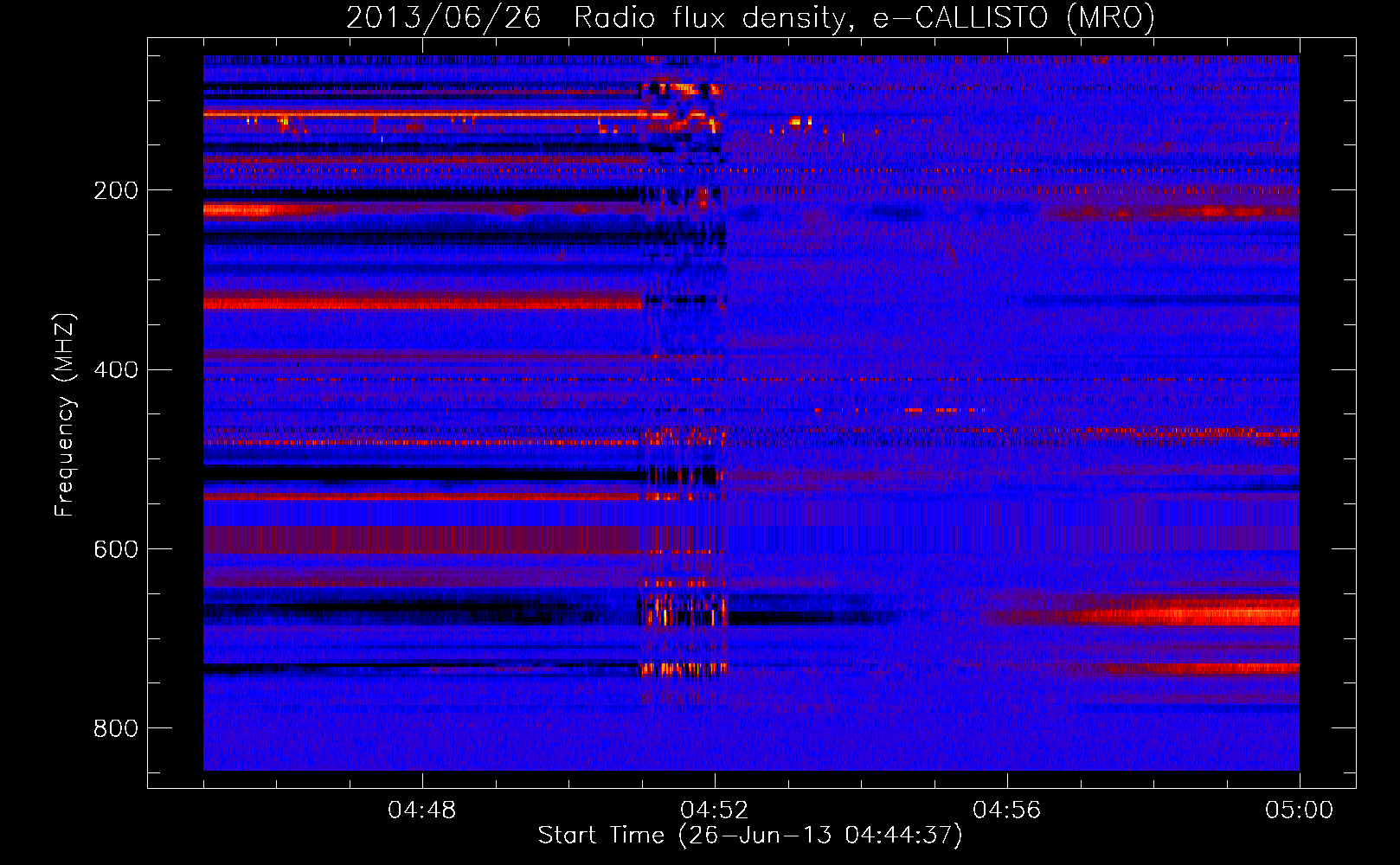Click the 800 frequency tick label
The width and height of the screenshot is (1400, 865).
[116, 729]
